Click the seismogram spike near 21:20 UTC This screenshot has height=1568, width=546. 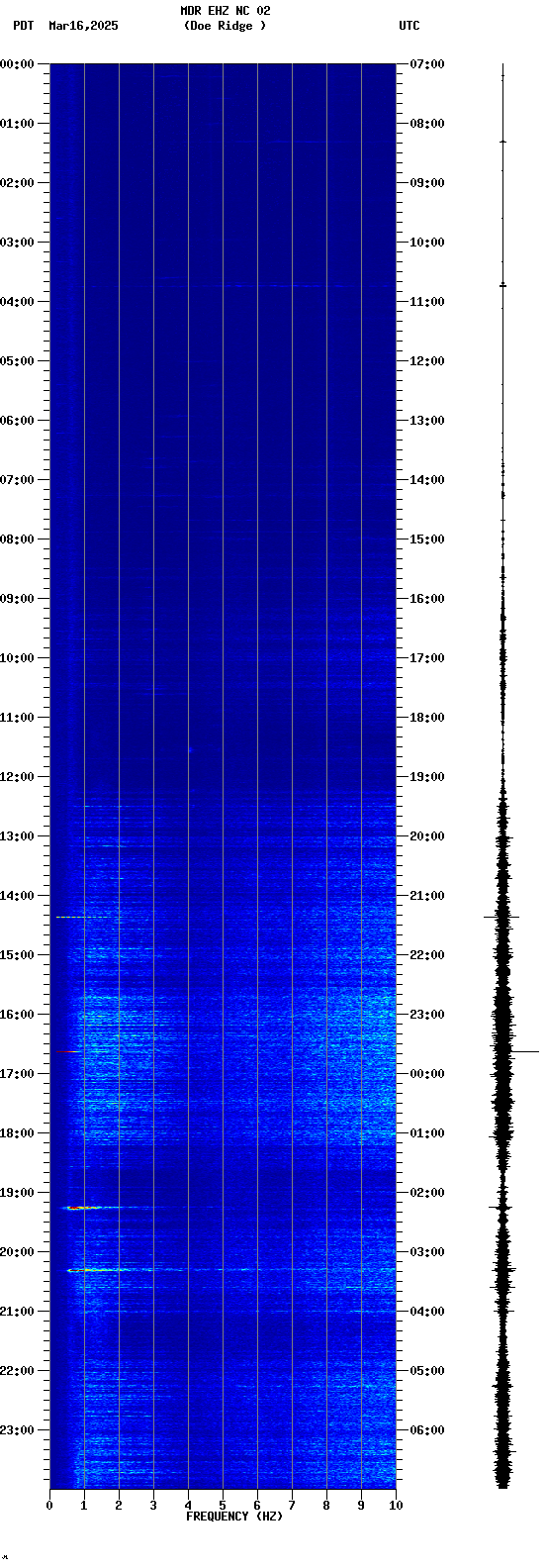(x=501, y=917)
